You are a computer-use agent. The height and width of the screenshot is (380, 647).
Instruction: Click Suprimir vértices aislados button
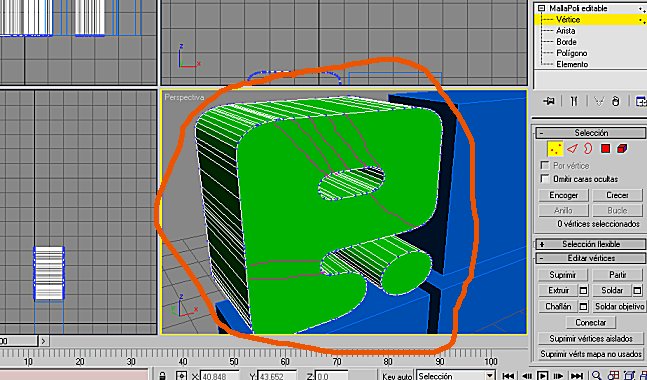[590, 338]
